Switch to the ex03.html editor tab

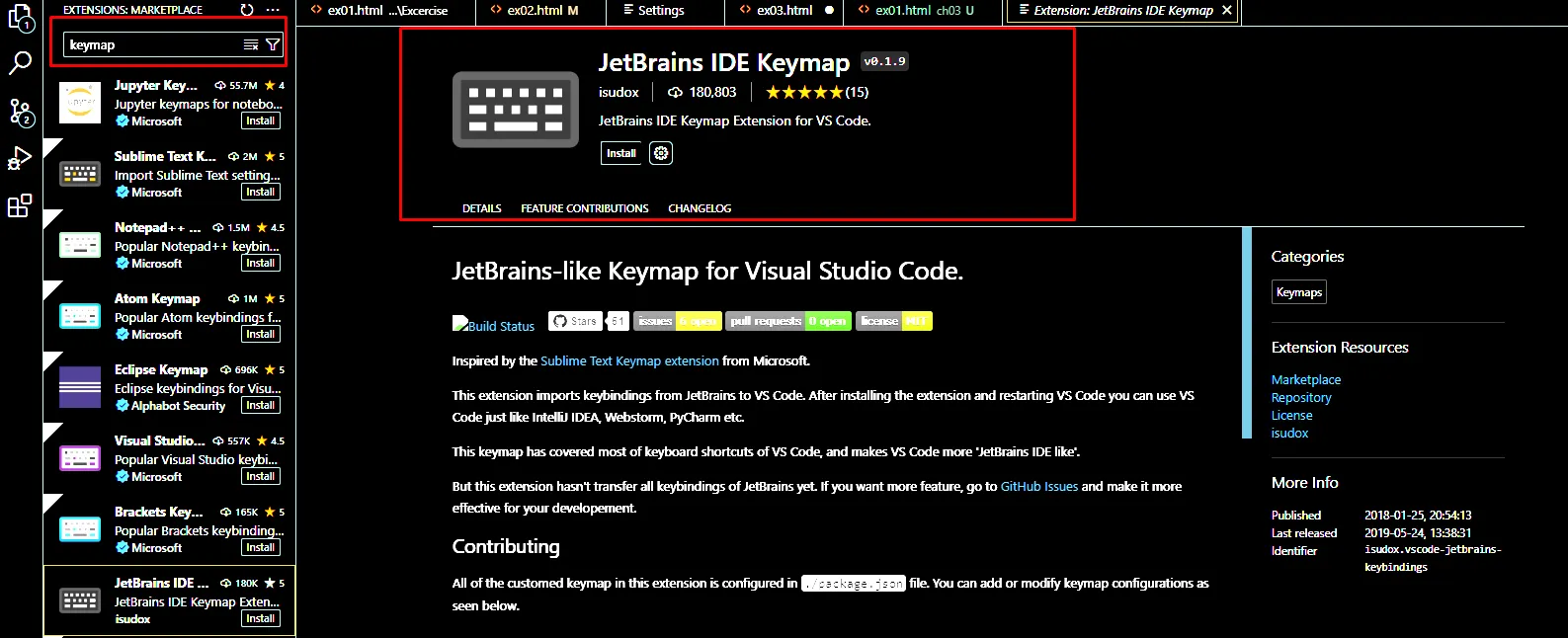tap(784, 11)
